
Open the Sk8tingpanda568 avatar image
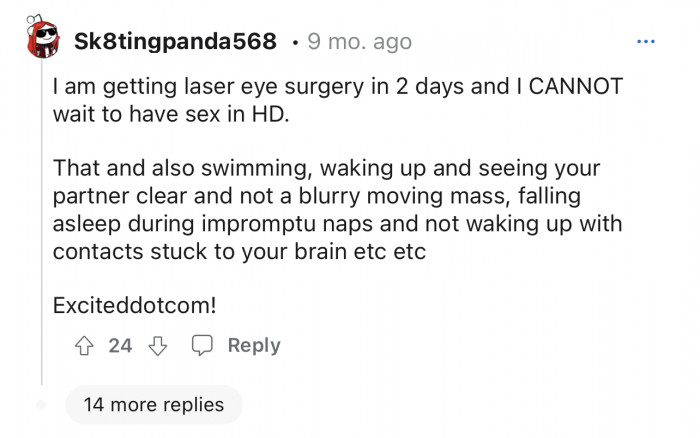(x=41, y=40)
